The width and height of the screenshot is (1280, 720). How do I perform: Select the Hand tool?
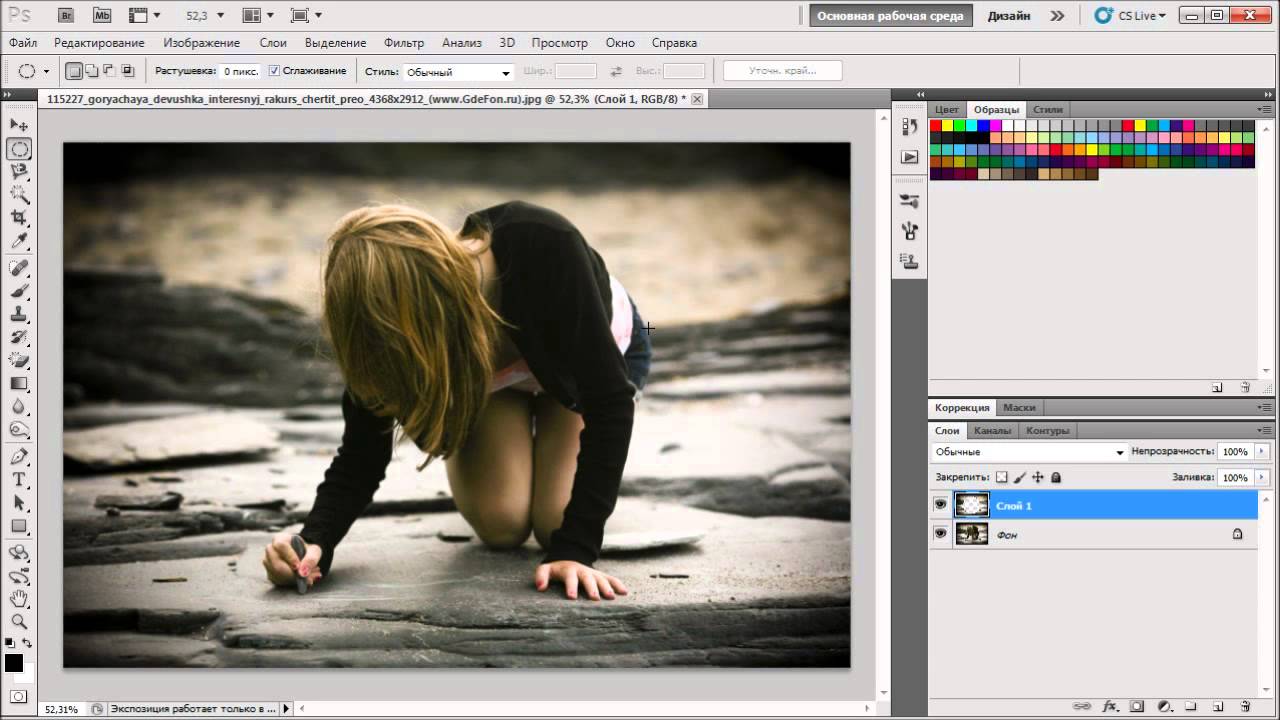point(19,599)
